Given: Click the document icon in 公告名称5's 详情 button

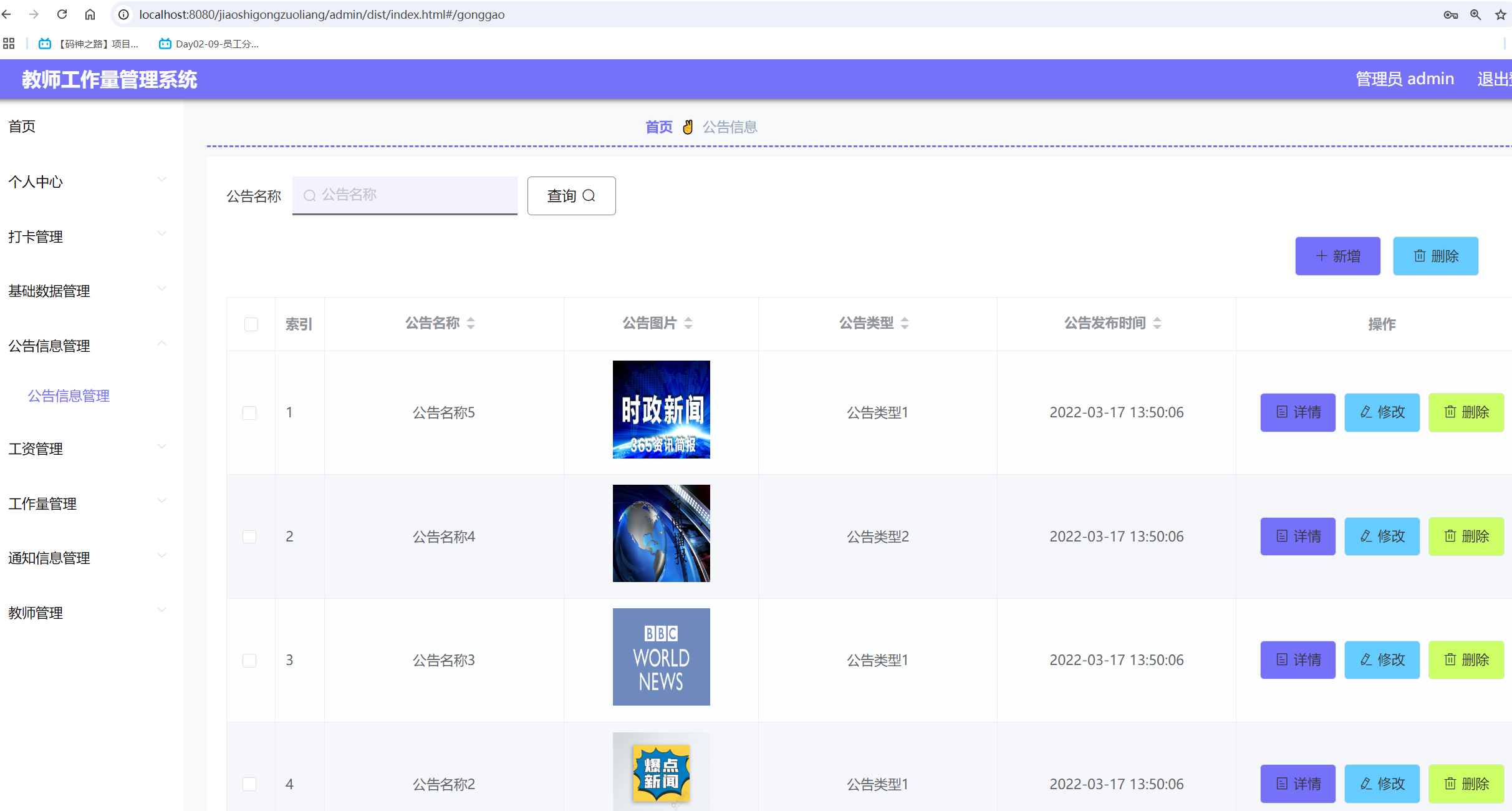Looking at the screenshot, I should tap(1281, 412).
